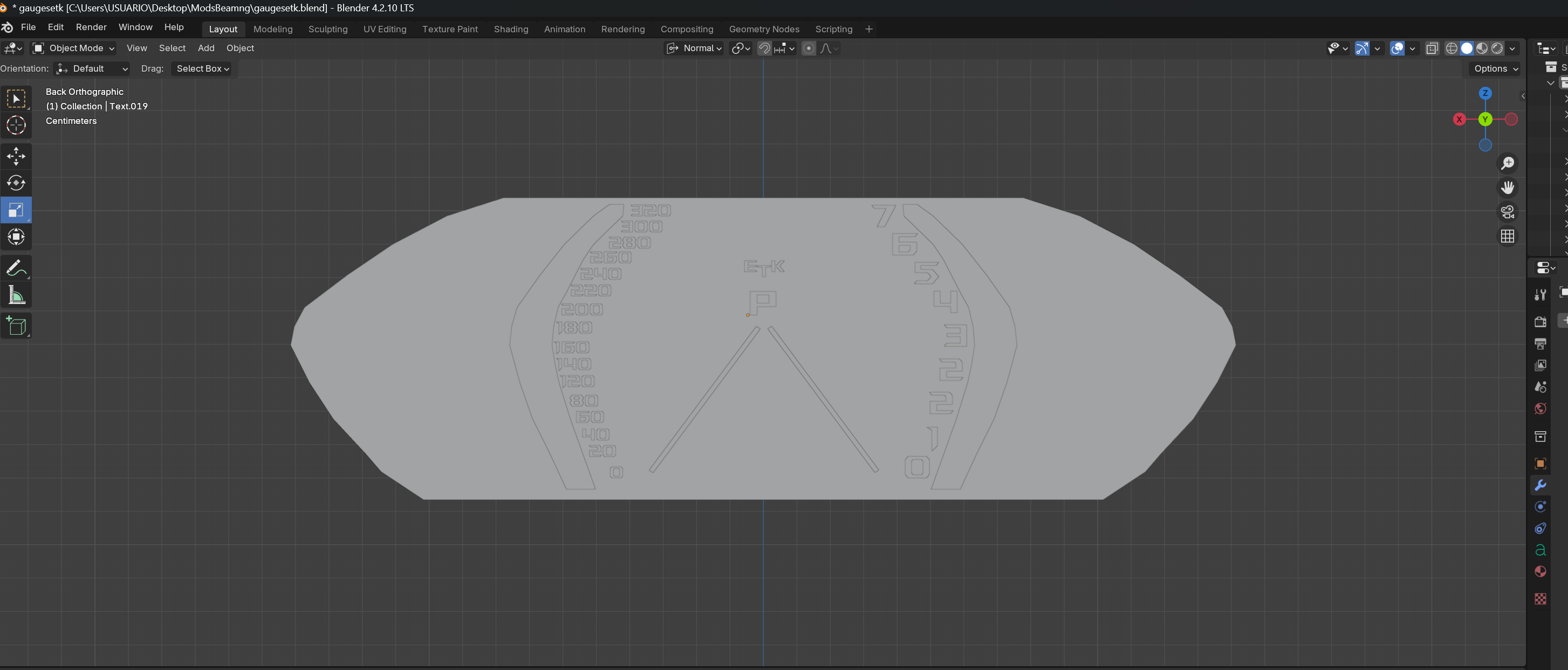
Task: Open the Modifiers wrench properties tab
Action: click(1540, 485)
